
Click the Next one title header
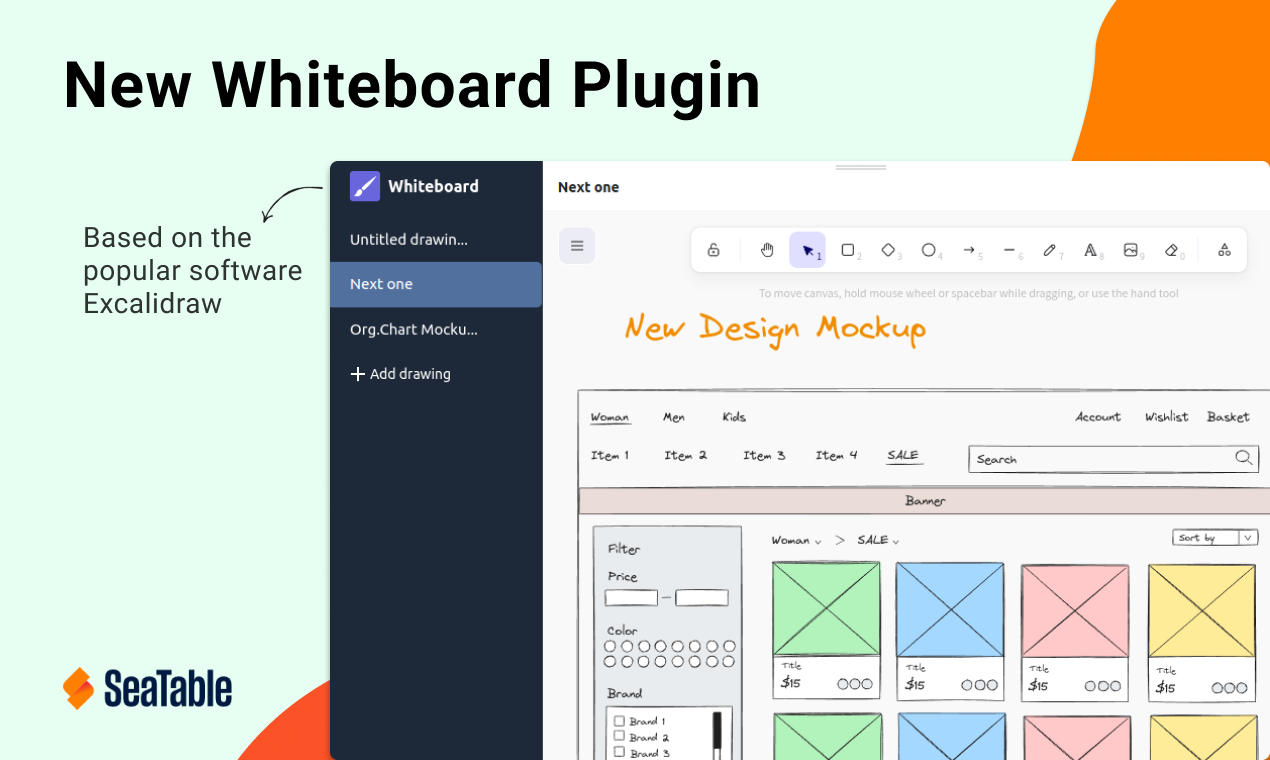click(x=588, y=187)
